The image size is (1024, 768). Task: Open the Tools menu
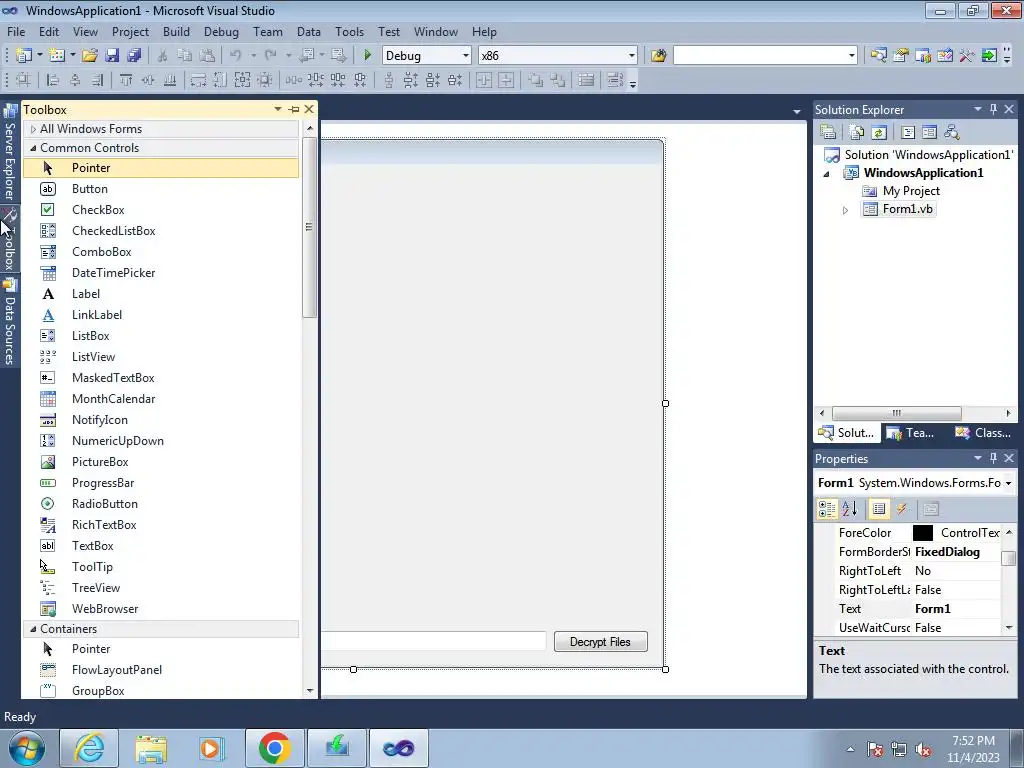349,32
